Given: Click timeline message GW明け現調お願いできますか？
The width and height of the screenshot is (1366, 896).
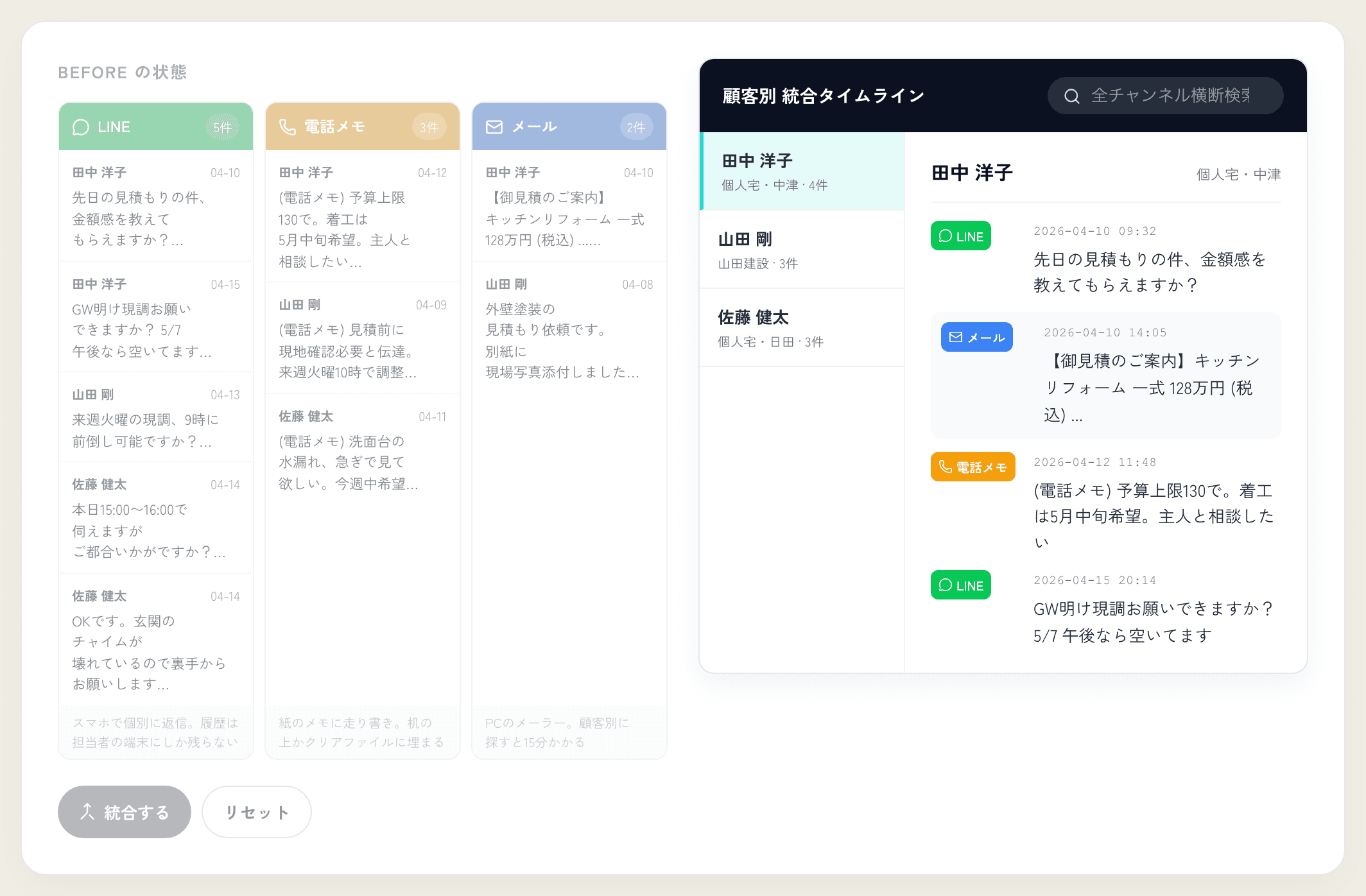Looking at the screenshot, I should click(1153, 622).
